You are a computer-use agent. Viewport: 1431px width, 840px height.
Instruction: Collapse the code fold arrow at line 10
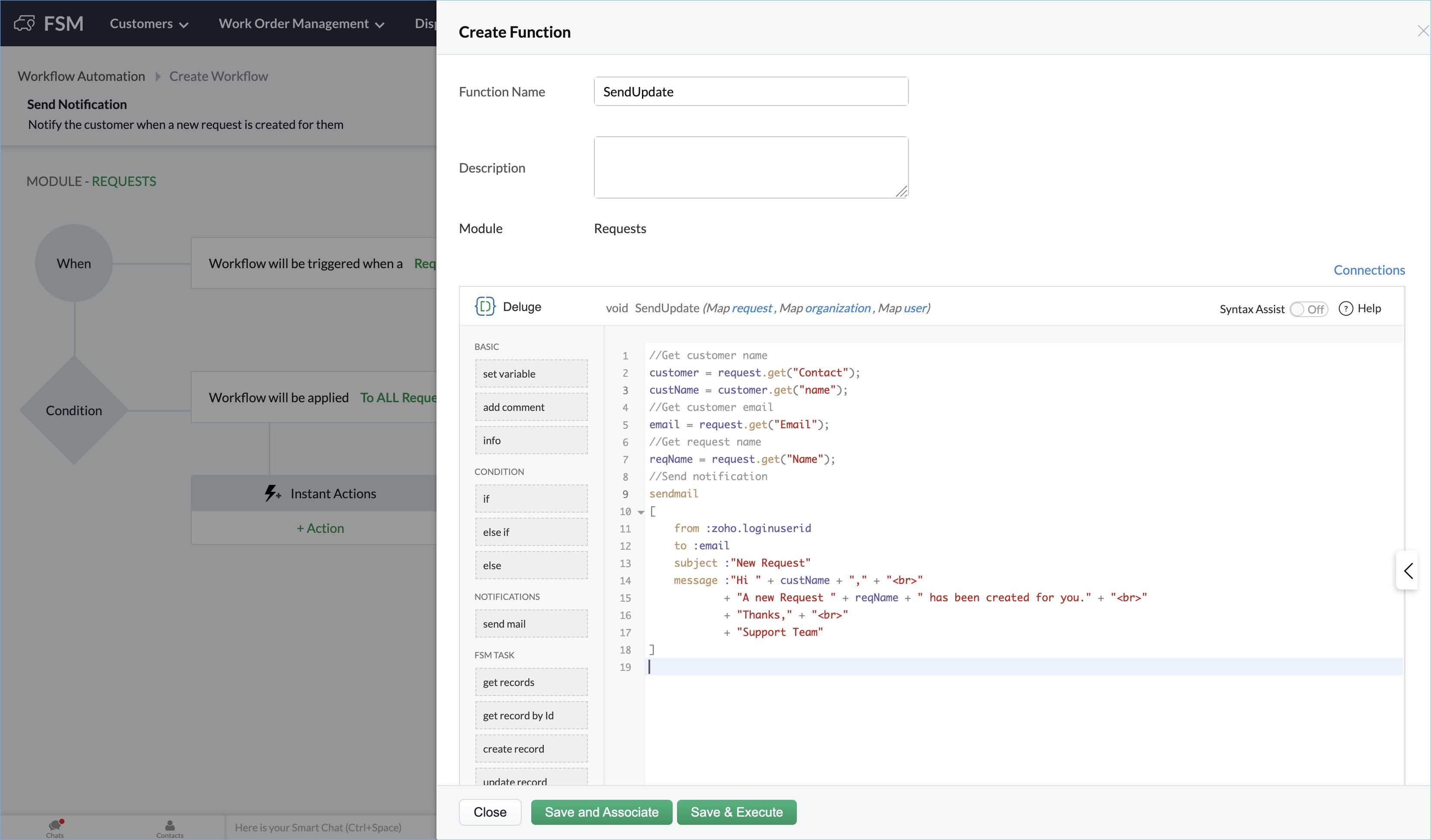pyautogui.click(x=641, y=512)
